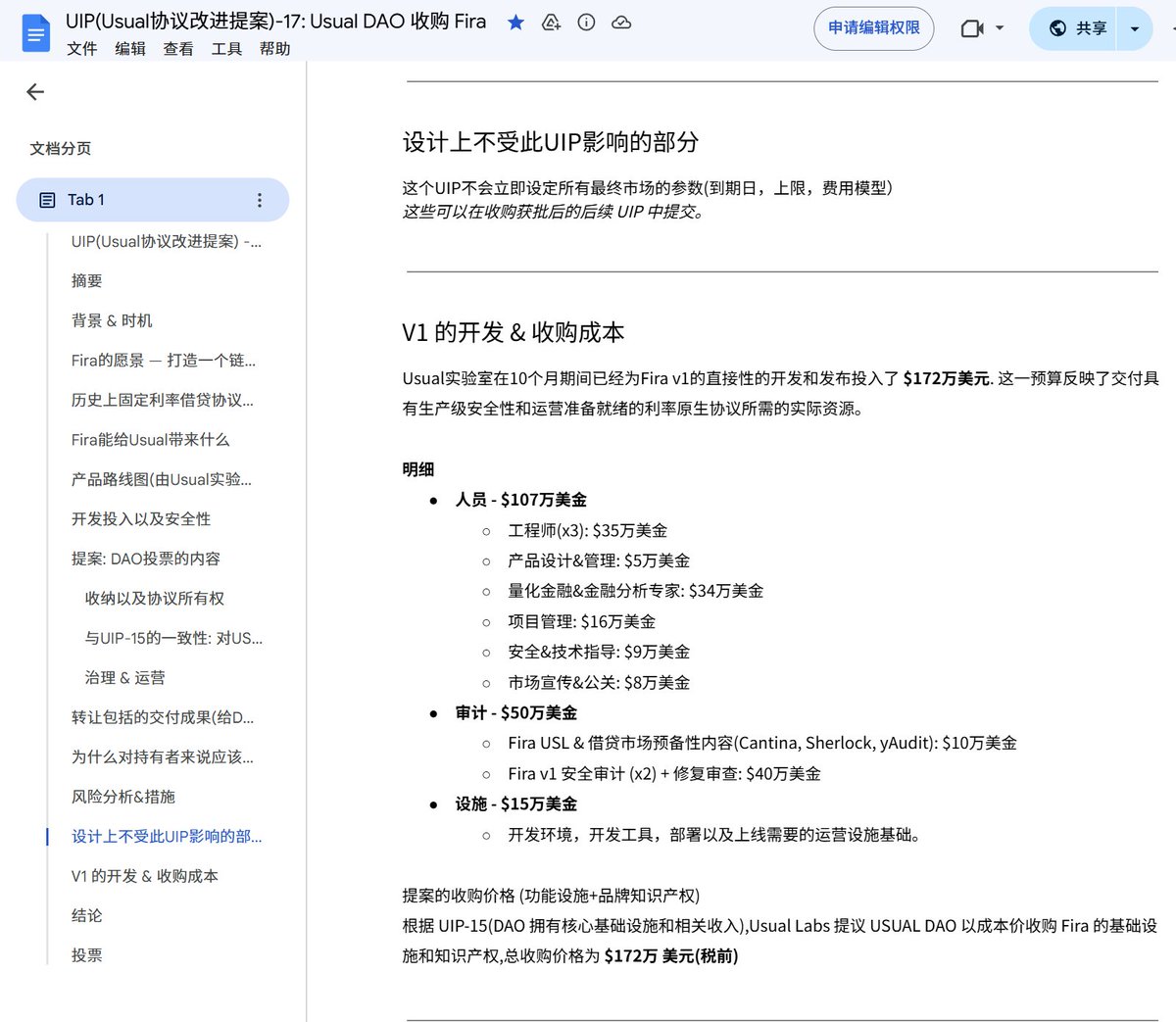Click italic line 这些可以在收购获批后的后续 UIP 中提交

pyautogui.click(x=554, y=212)
